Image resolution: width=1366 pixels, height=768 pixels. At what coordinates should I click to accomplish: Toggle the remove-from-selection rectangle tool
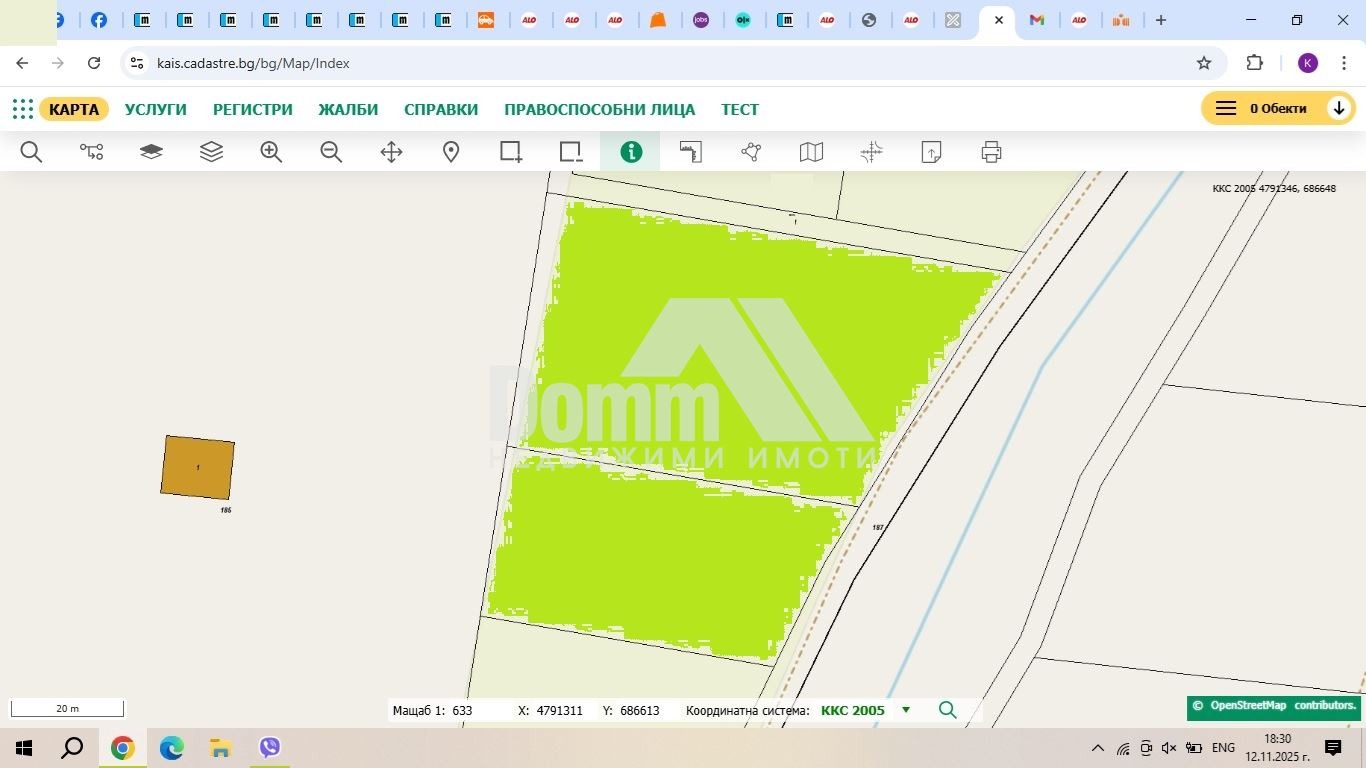(x=571, y=152)
